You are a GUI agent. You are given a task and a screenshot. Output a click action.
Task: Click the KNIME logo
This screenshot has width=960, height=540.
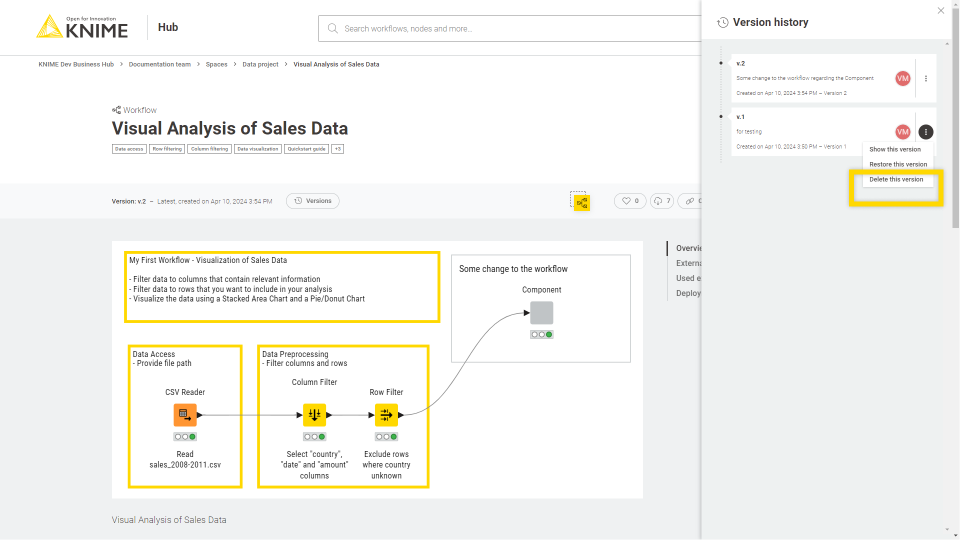(82, 28)
